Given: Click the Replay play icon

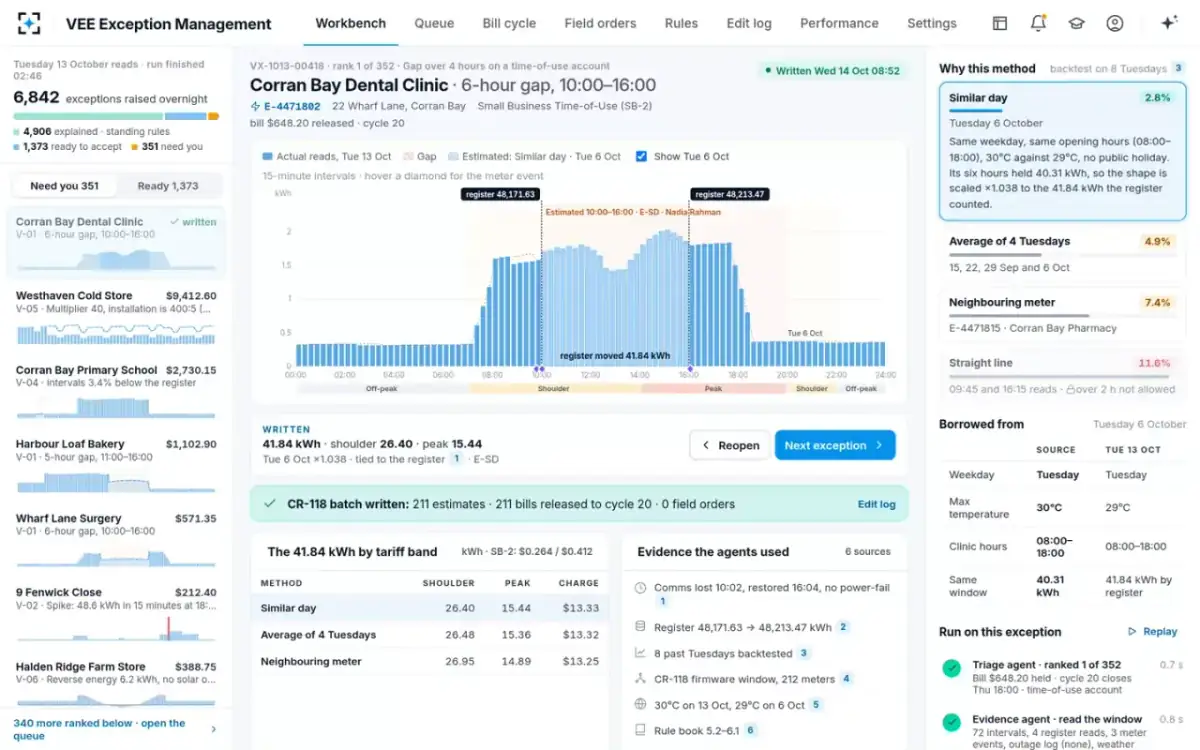Looking at the screenshot, I should point(1132,632).
